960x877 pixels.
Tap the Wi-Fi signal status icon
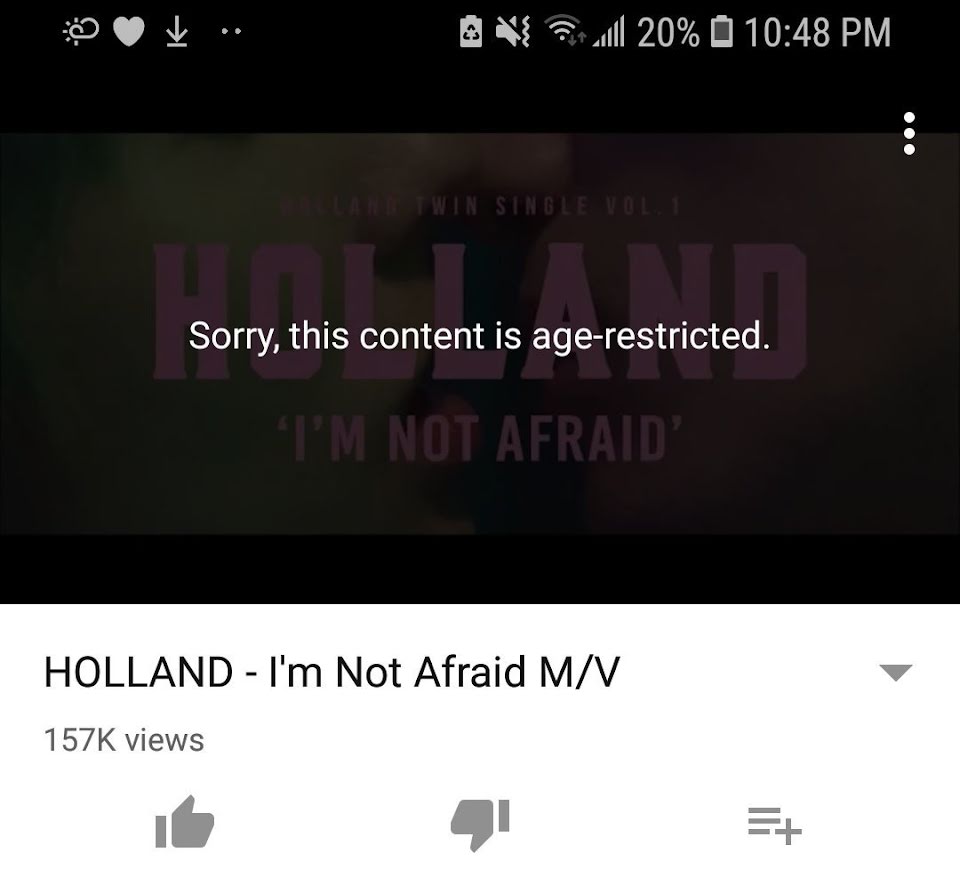pyautogui.click(x=561, y=31)
